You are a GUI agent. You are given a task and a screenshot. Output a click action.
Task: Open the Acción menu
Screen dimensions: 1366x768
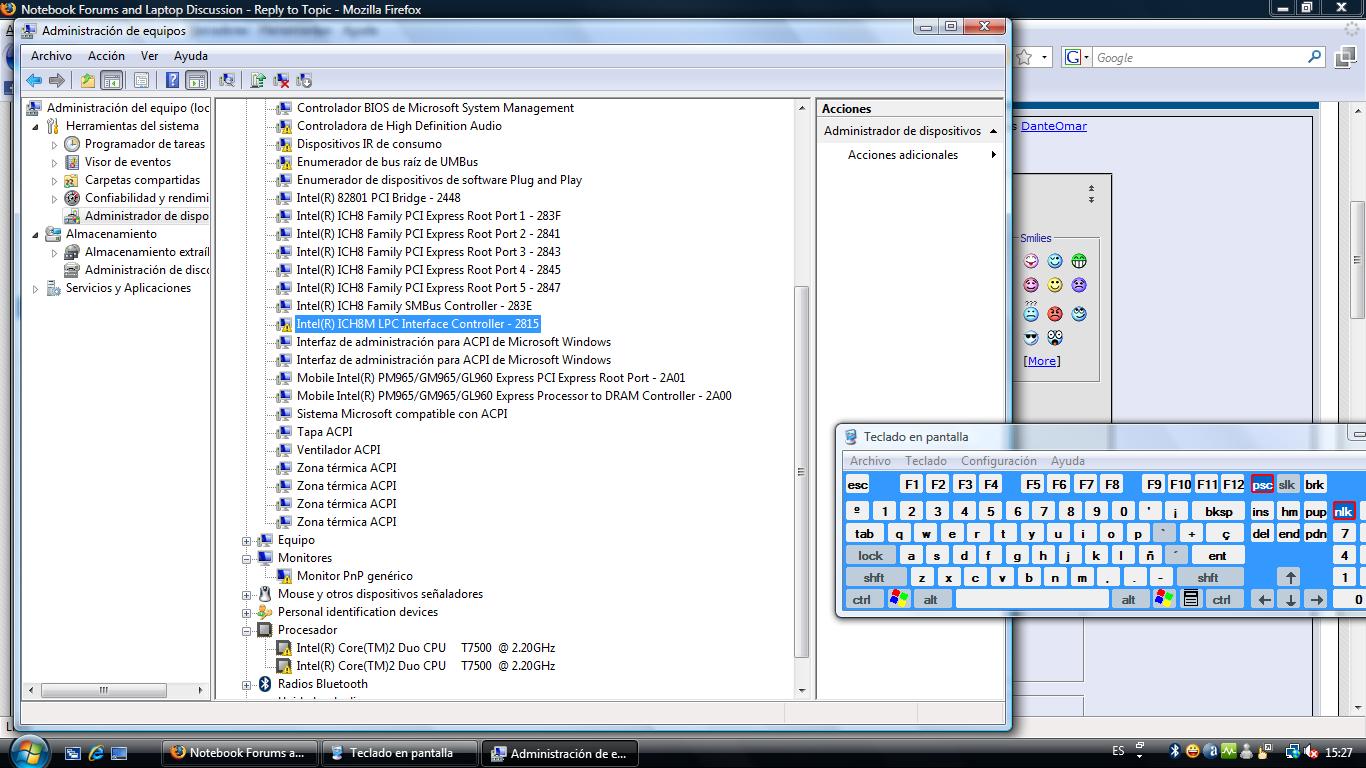(106, 56)
